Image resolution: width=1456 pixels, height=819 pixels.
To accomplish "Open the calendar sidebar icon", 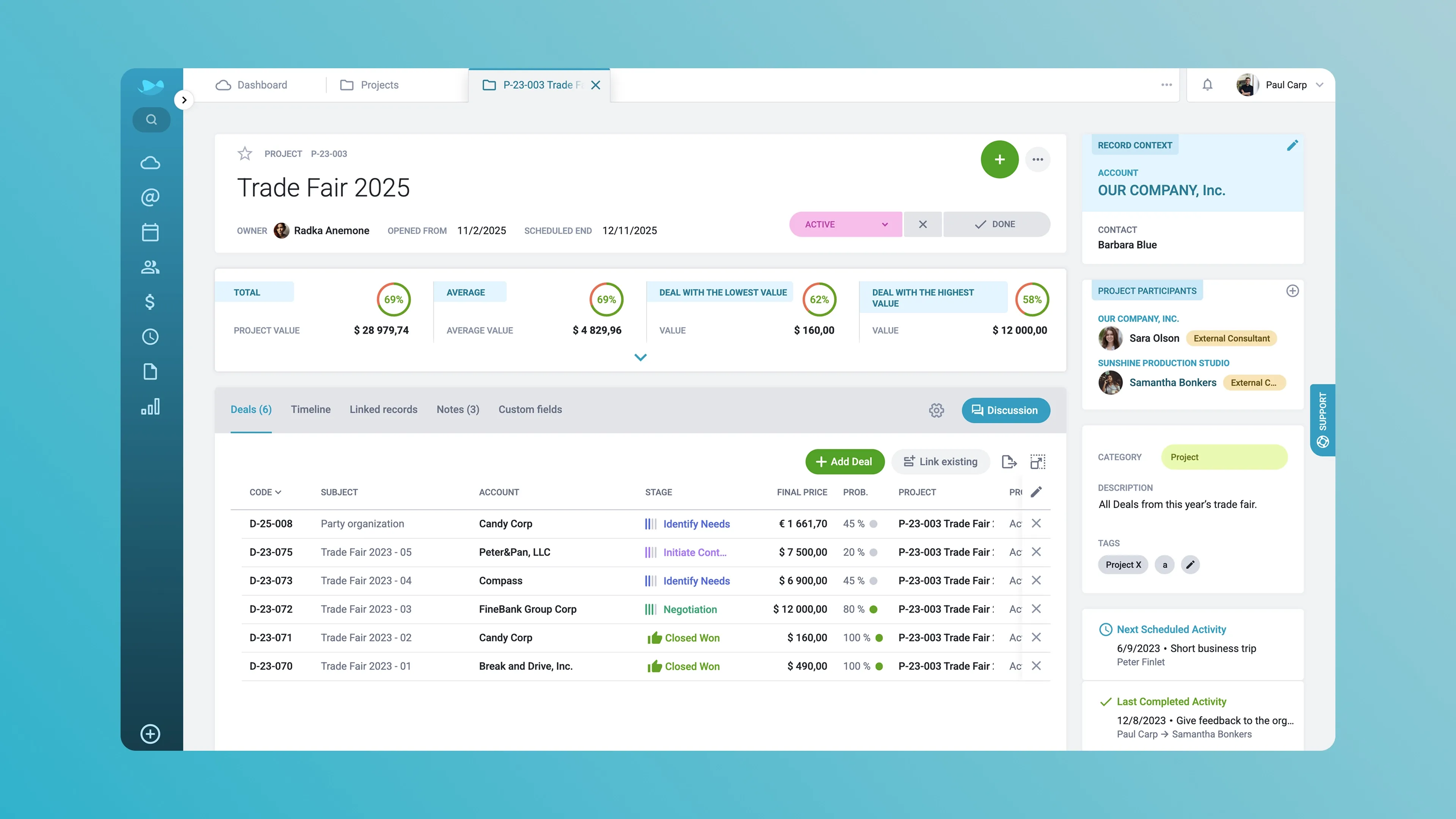I will 151,232.
